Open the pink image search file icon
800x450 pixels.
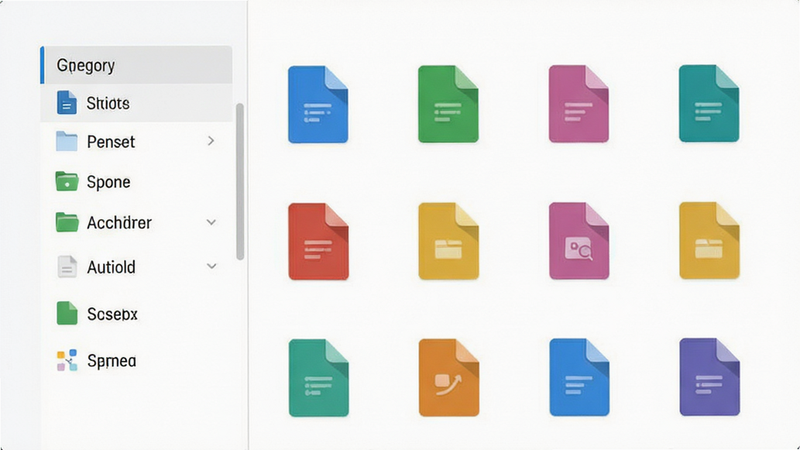tap(579, 241)
